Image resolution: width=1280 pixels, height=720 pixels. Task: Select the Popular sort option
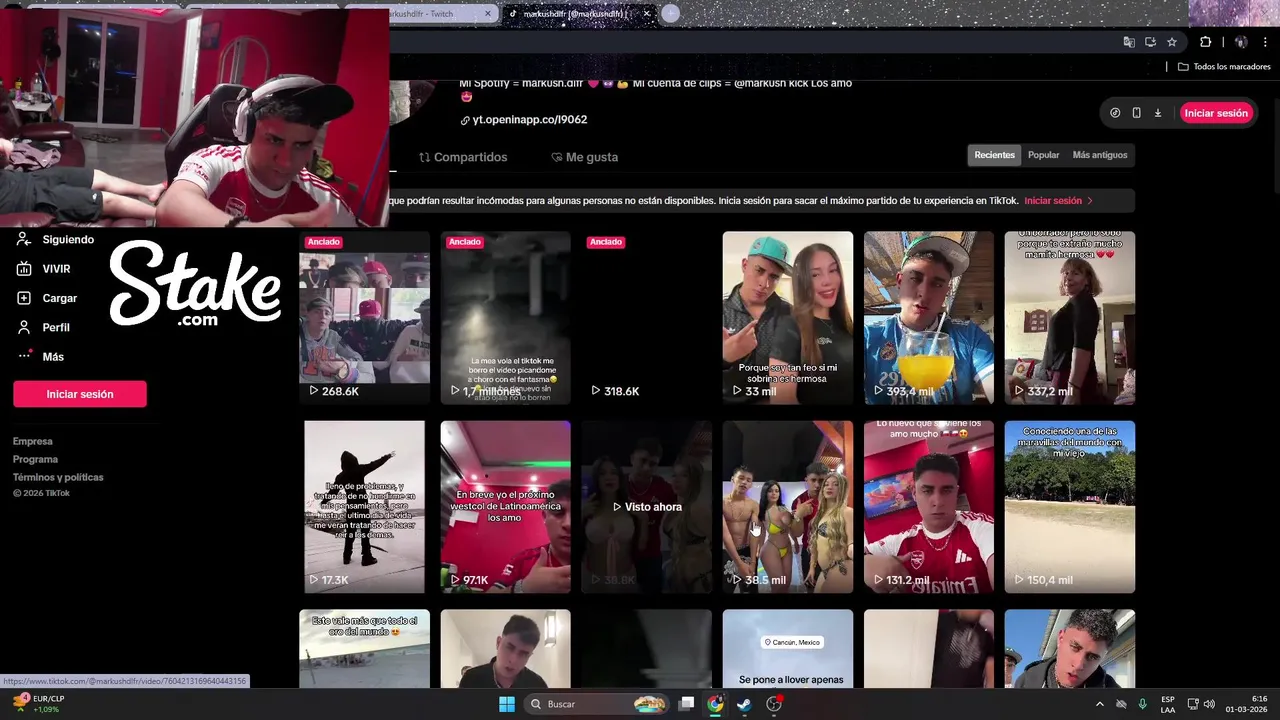tap(1043, 155)
